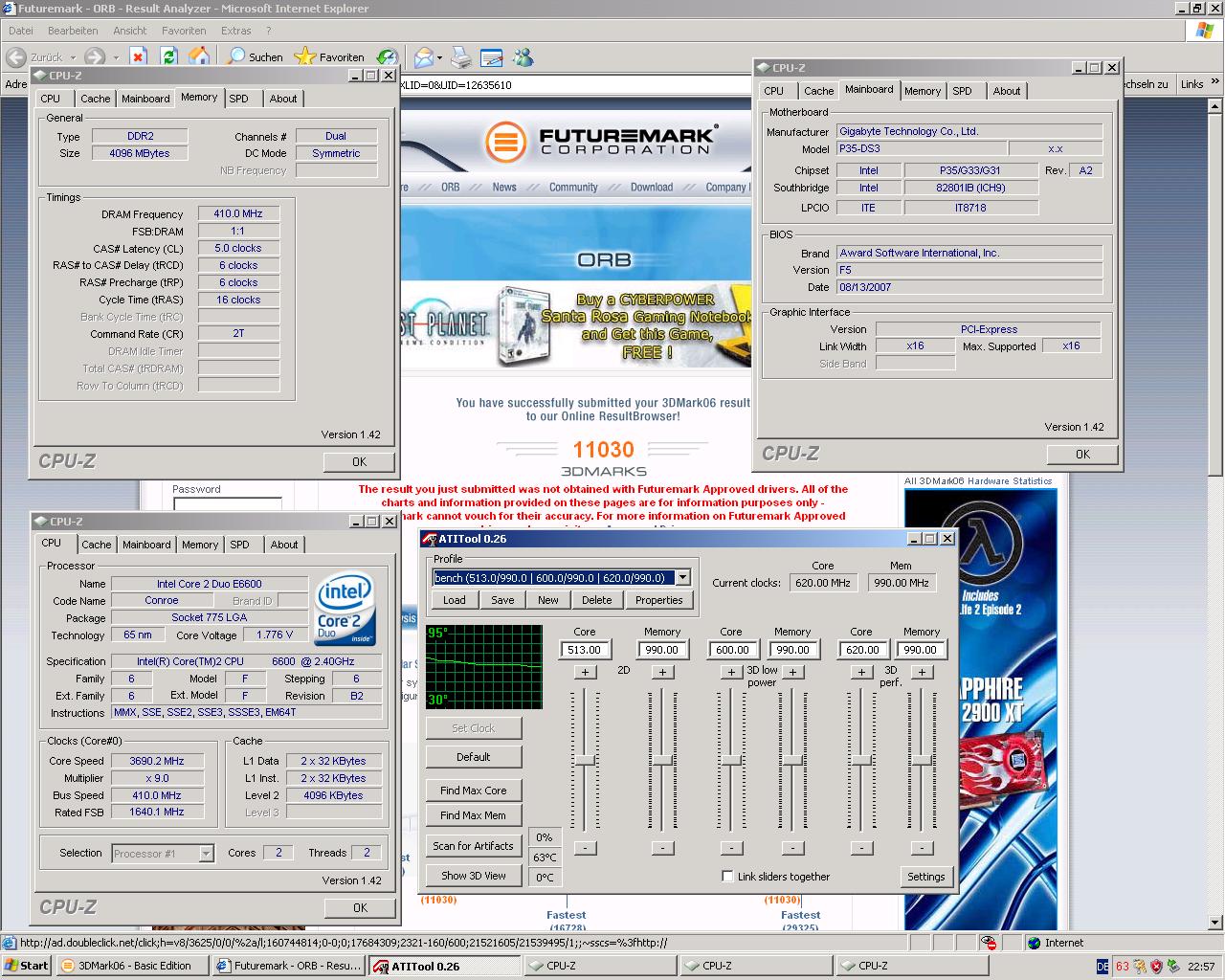Click the Default button in ATITool
Viewport: 1225px width, 980px height.
pyautogui.click(x=474, y=757)
